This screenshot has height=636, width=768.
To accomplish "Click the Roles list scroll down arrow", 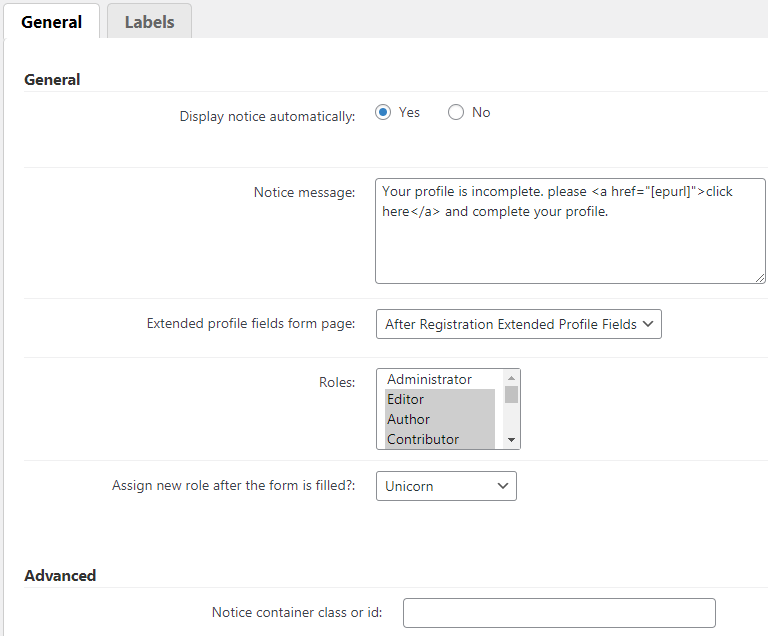I will (x=511, y=440).
